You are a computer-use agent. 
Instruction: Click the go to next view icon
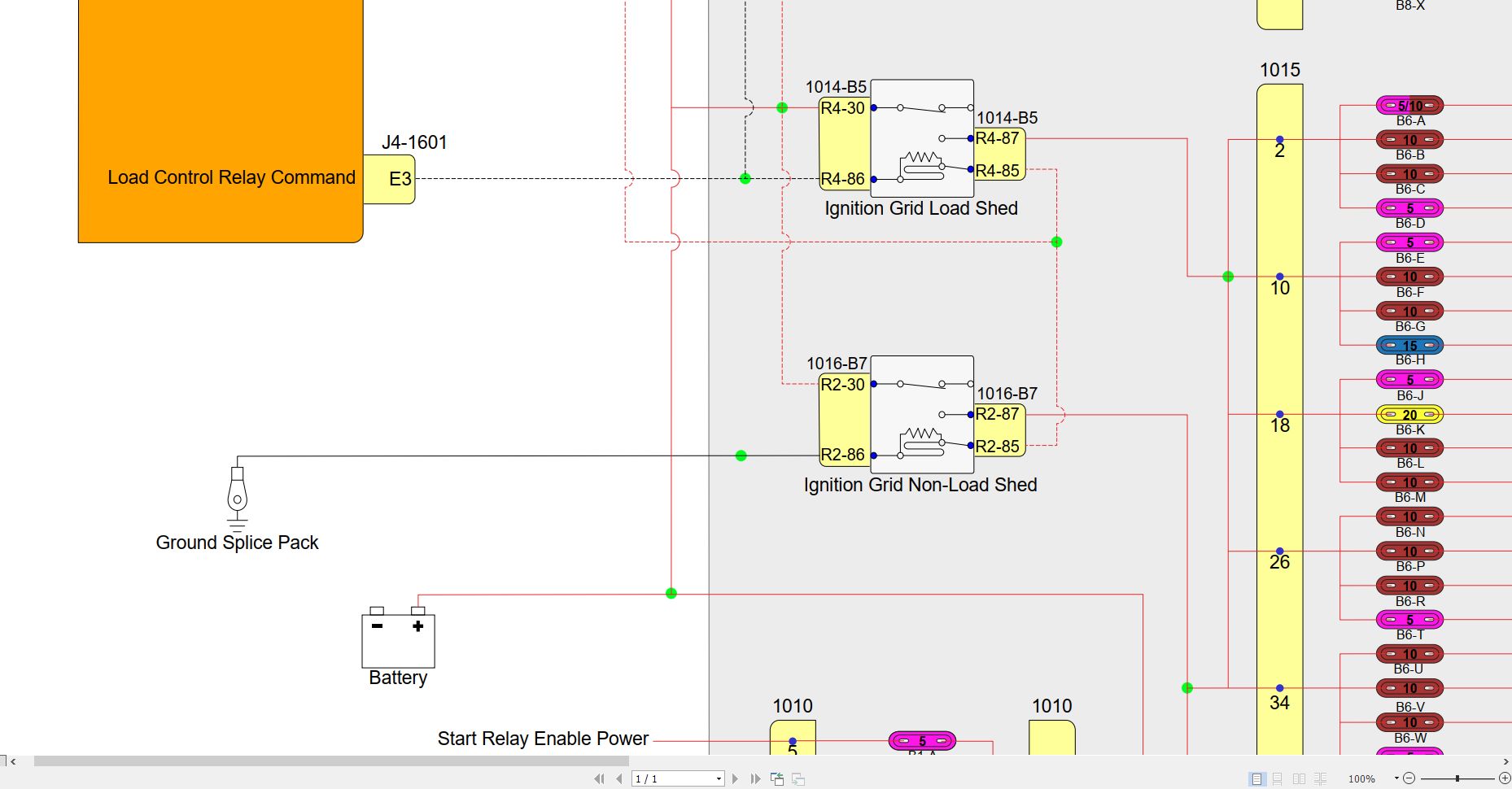click(798, 779)
